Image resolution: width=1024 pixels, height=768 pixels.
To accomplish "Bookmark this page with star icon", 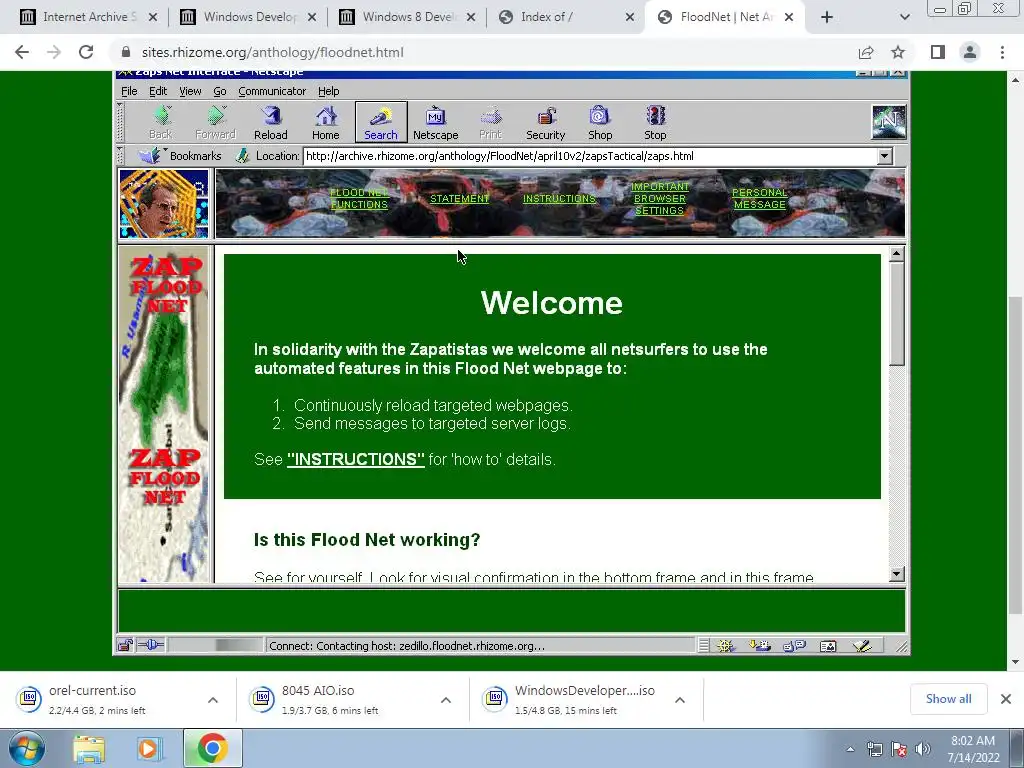I will 898,52.
